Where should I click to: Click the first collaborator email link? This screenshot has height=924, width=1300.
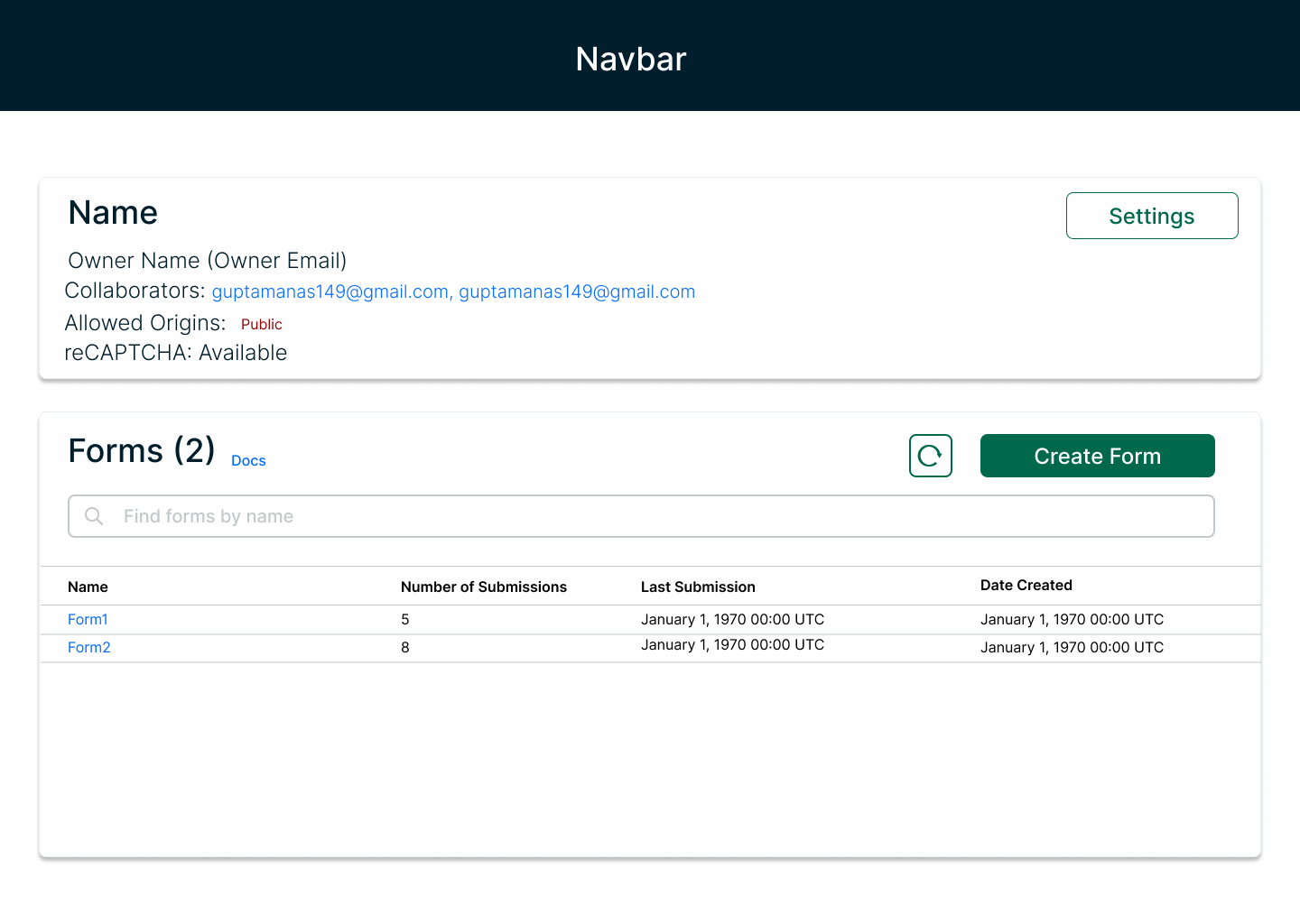330,291
